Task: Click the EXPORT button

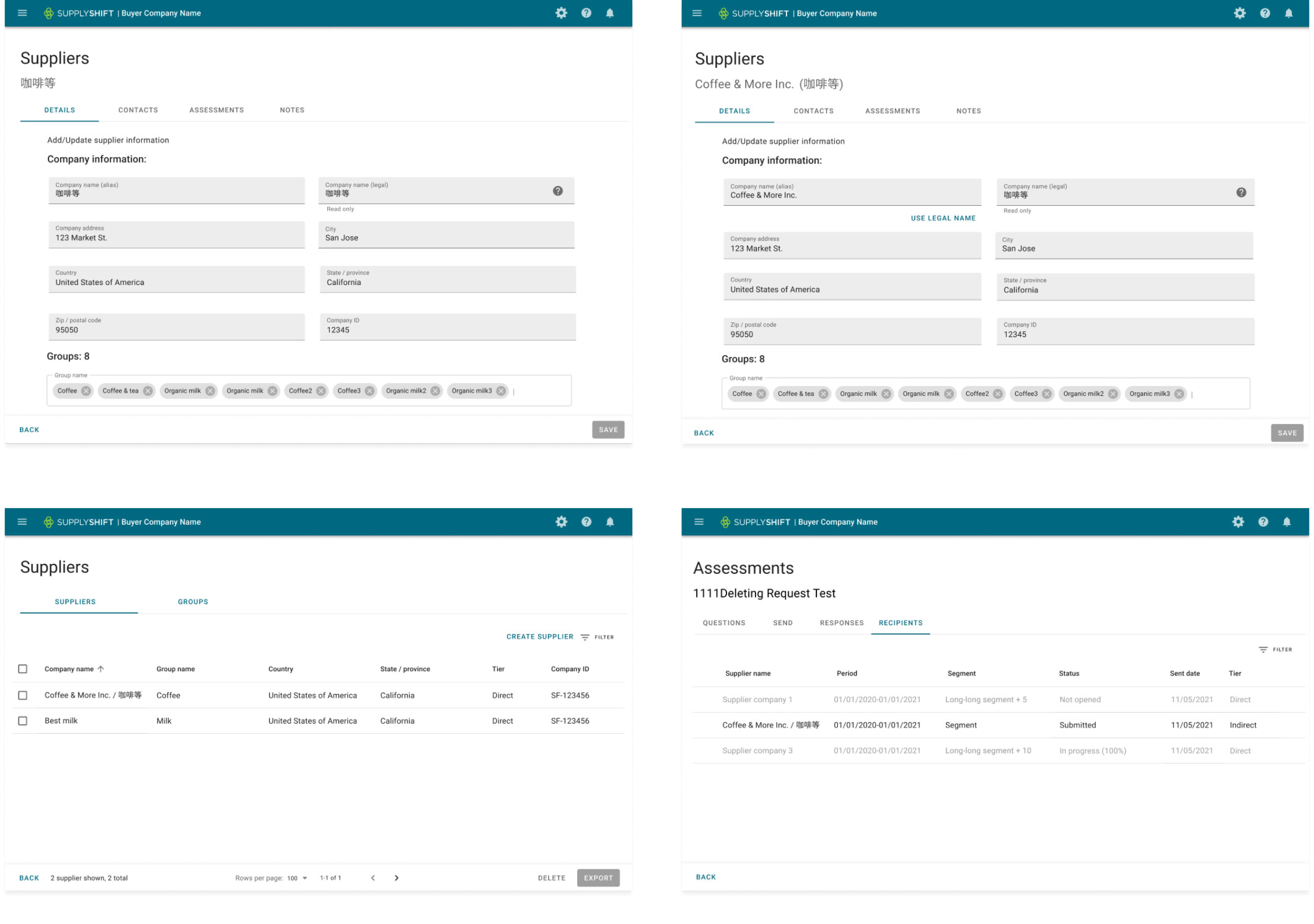Action: (x=597, y=878)
